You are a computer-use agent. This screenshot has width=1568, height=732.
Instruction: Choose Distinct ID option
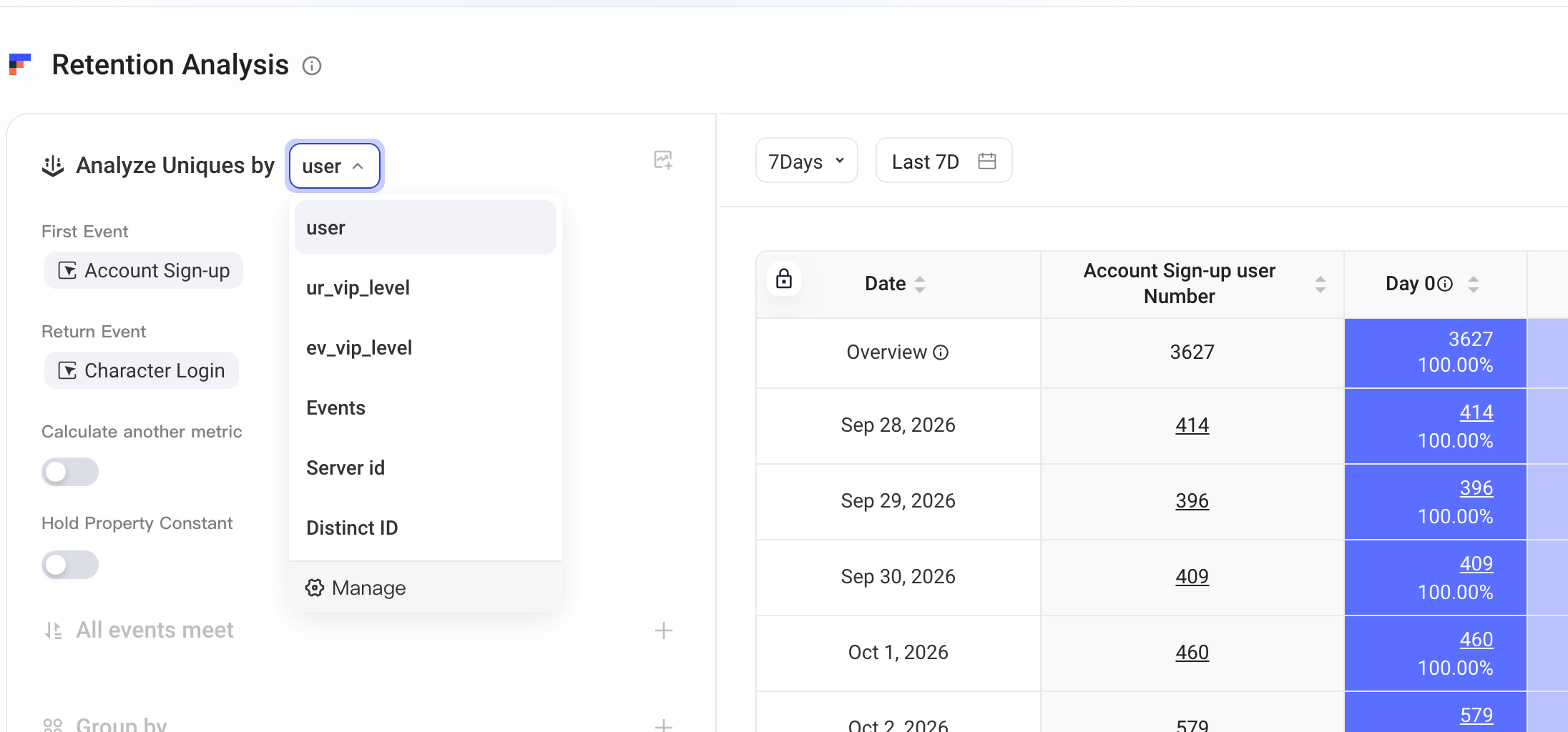point(426,528)
